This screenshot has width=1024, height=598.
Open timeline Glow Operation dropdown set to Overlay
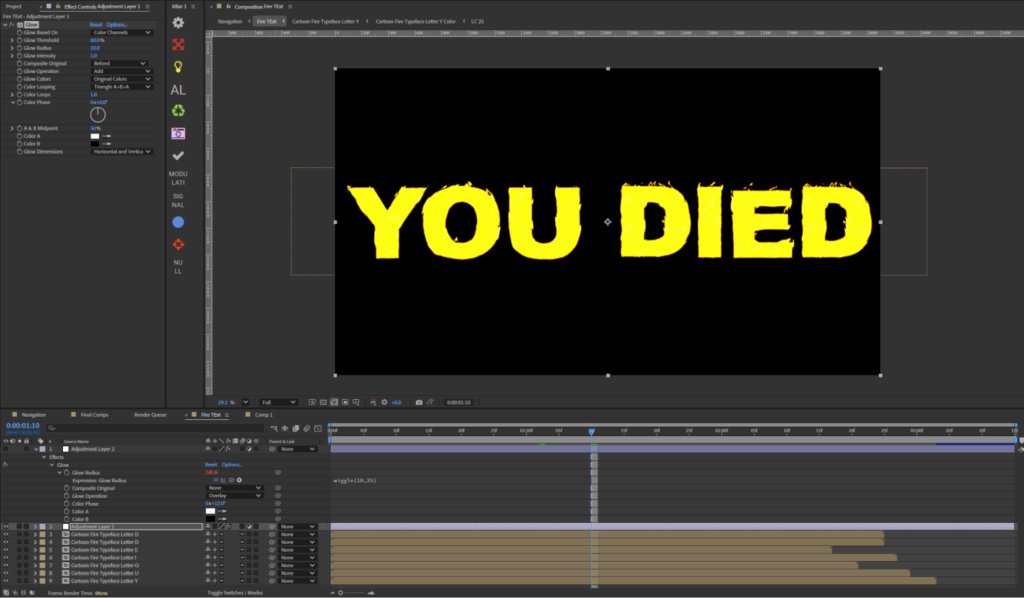[234, 496]
